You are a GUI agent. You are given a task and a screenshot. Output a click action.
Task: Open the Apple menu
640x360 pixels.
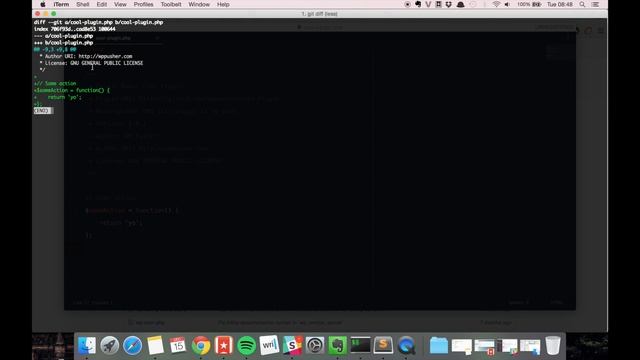42,4
